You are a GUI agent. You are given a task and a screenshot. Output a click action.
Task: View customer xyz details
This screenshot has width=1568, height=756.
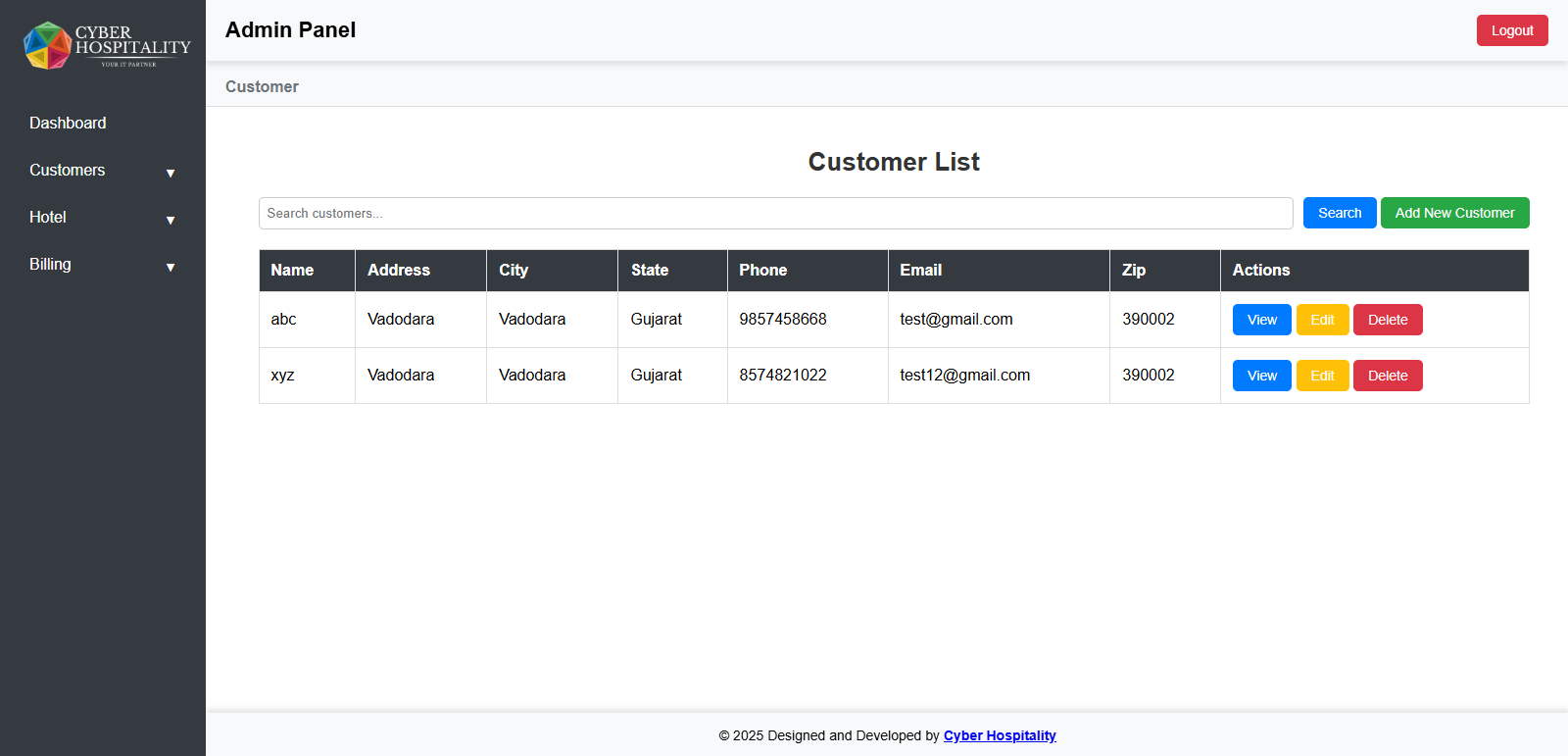1261,376
